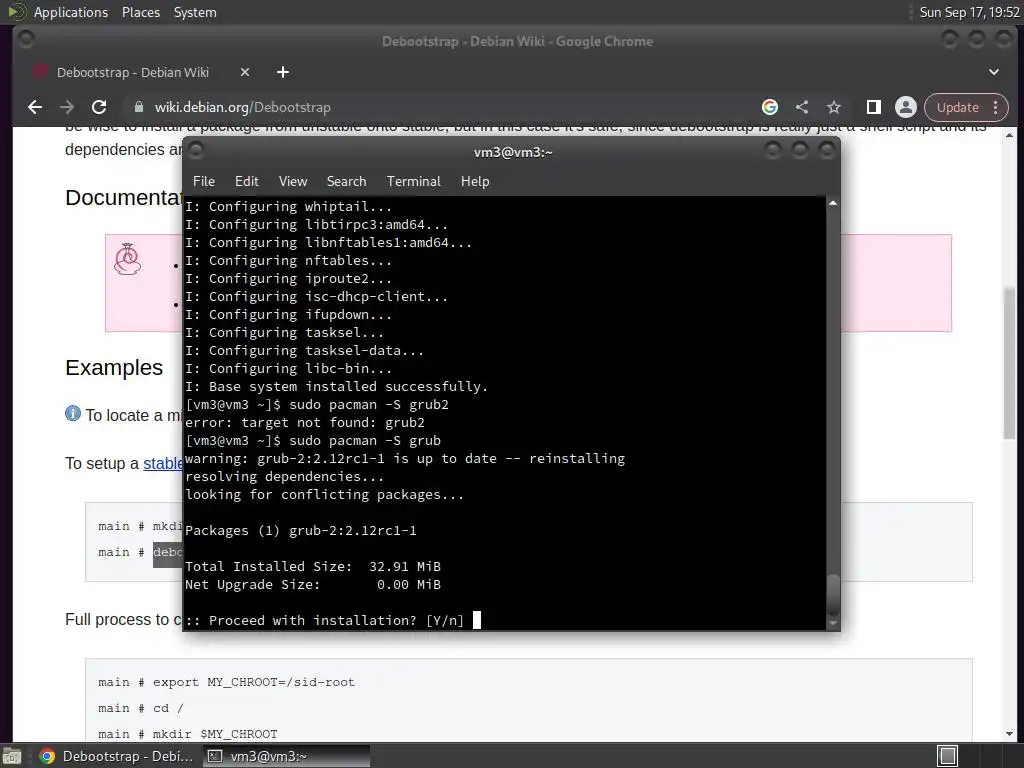
Task: Click the workspace switcher icon
Action: [x=947, y=756]
